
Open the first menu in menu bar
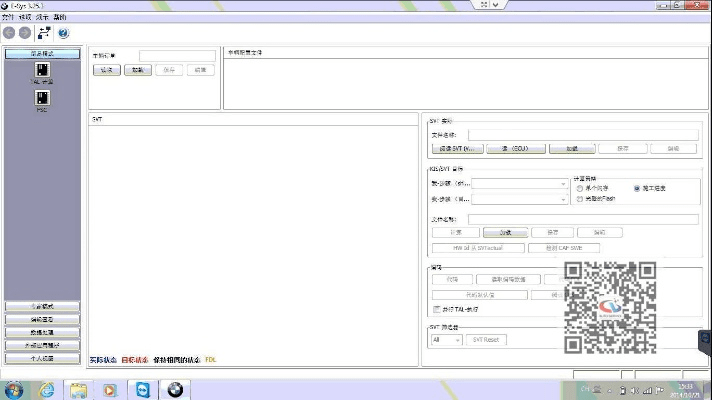[x=8, y=17]
